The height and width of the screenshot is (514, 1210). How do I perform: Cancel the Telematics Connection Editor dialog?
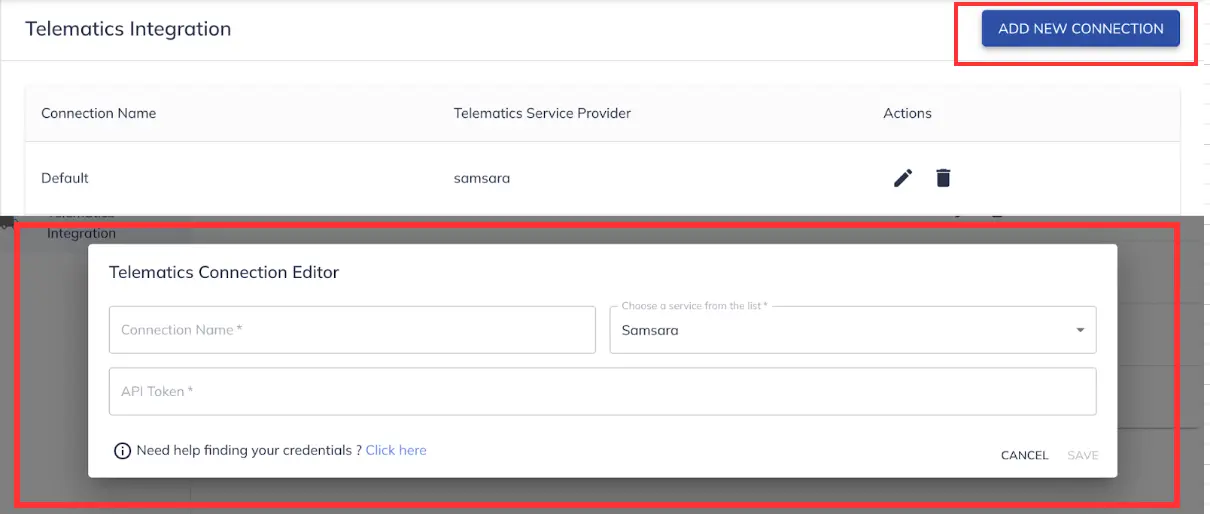1025,455
